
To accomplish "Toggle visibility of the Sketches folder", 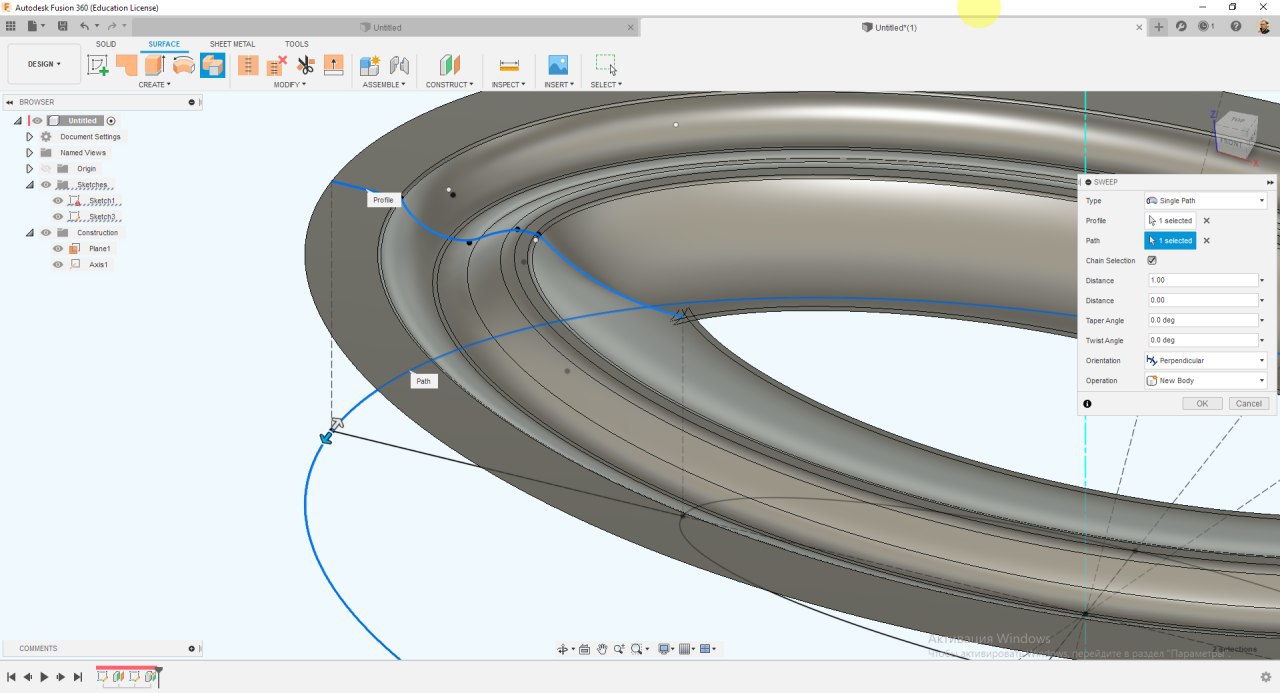I will click(x=46, y=185).
